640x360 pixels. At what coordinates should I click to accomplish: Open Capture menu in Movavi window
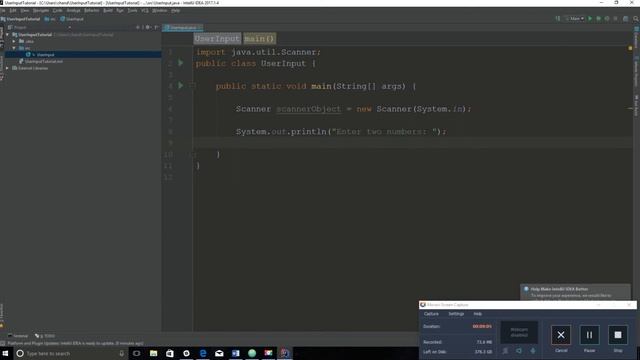coord(431,314)
